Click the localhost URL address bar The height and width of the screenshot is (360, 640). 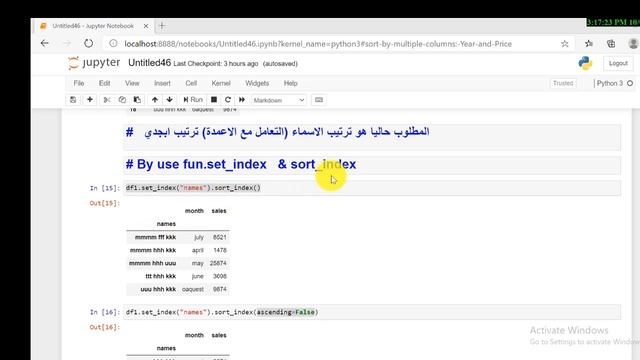click(x=318, y=44)
